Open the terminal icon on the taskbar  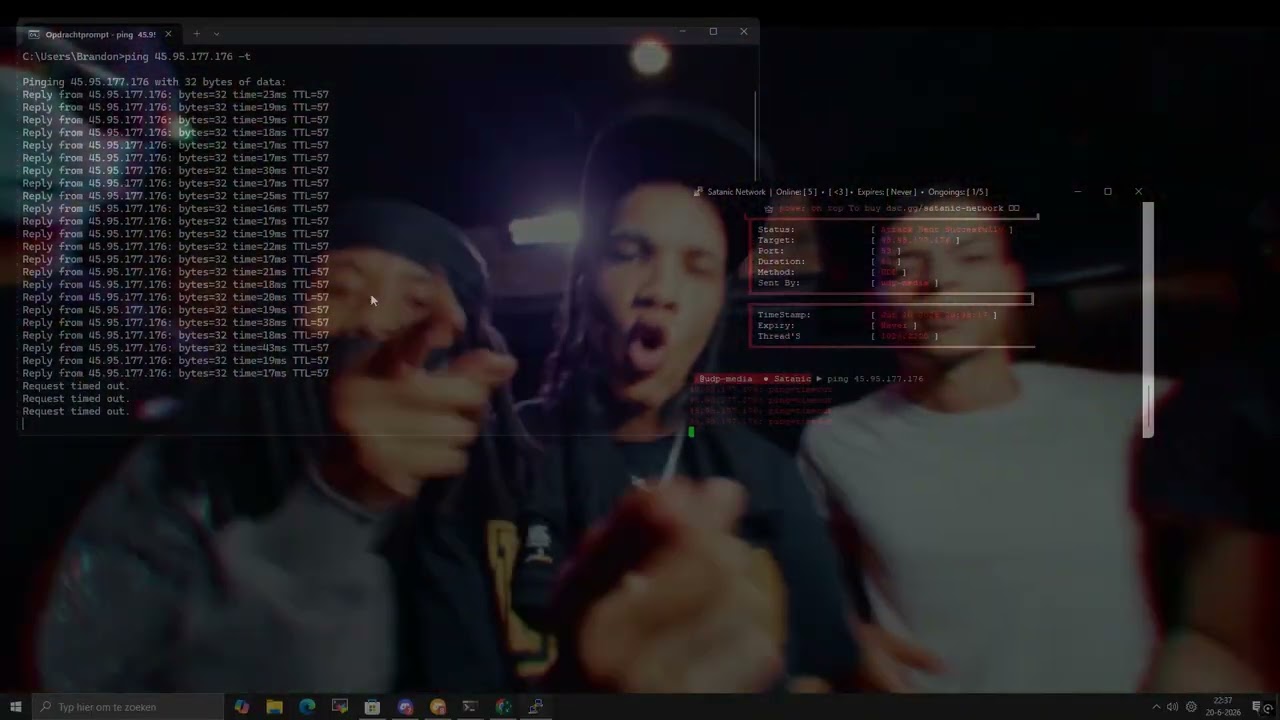pos(470,707)
